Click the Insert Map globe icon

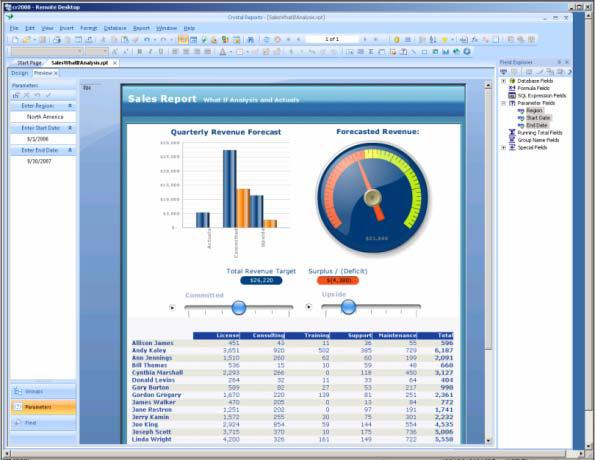coord(456,52)
